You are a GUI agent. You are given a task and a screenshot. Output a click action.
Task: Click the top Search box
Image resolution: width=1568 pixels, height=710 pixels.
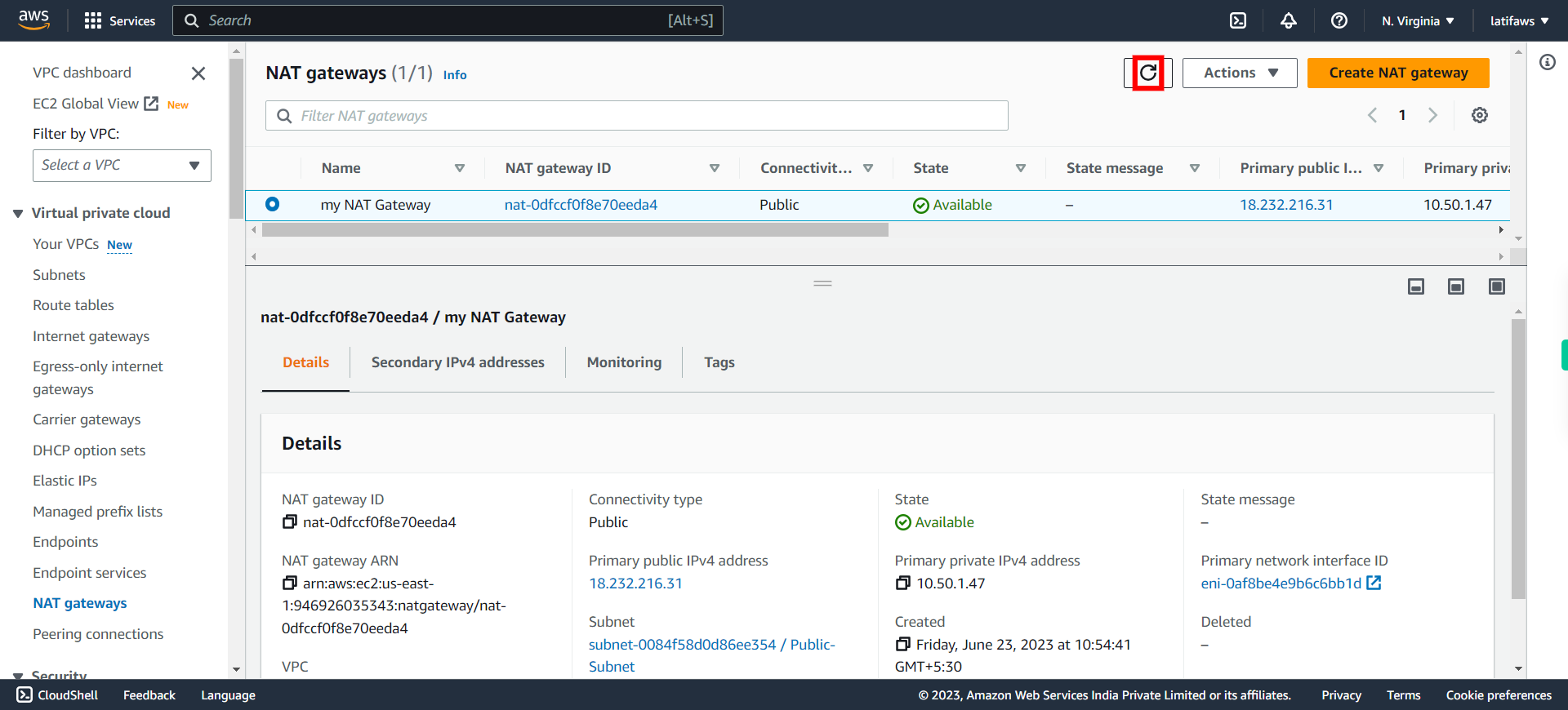(448, 20)
